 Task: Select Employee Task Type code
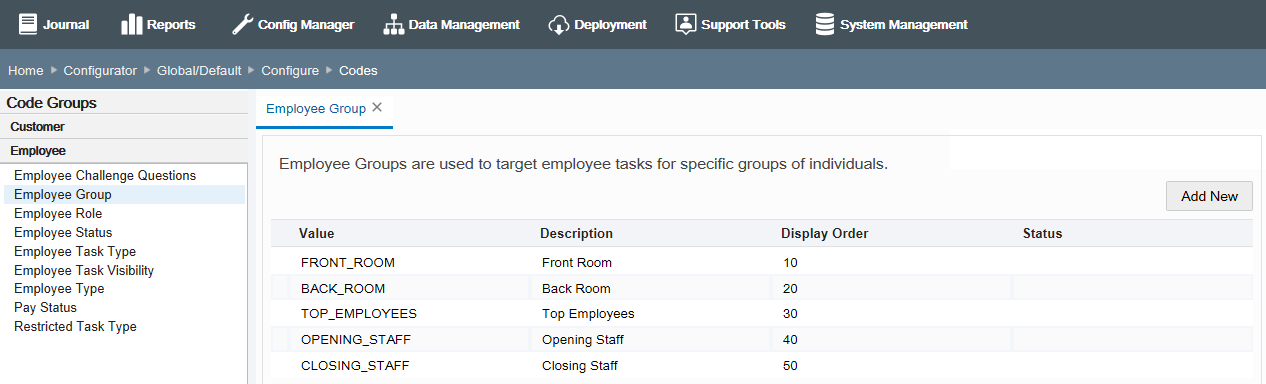tap(75, 251)
